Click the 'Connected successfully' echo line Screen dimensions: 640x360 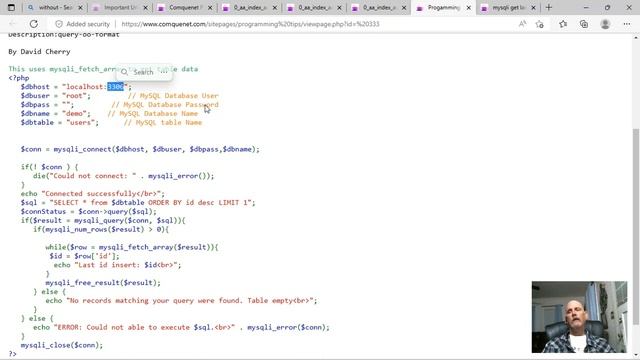93,193
